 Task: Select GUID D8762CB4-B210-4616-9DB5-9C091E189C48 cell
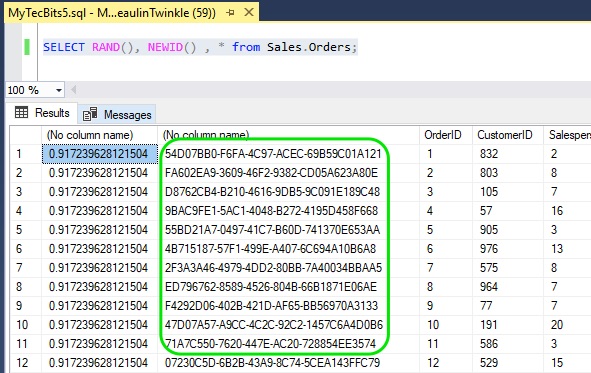coord(288,192)
